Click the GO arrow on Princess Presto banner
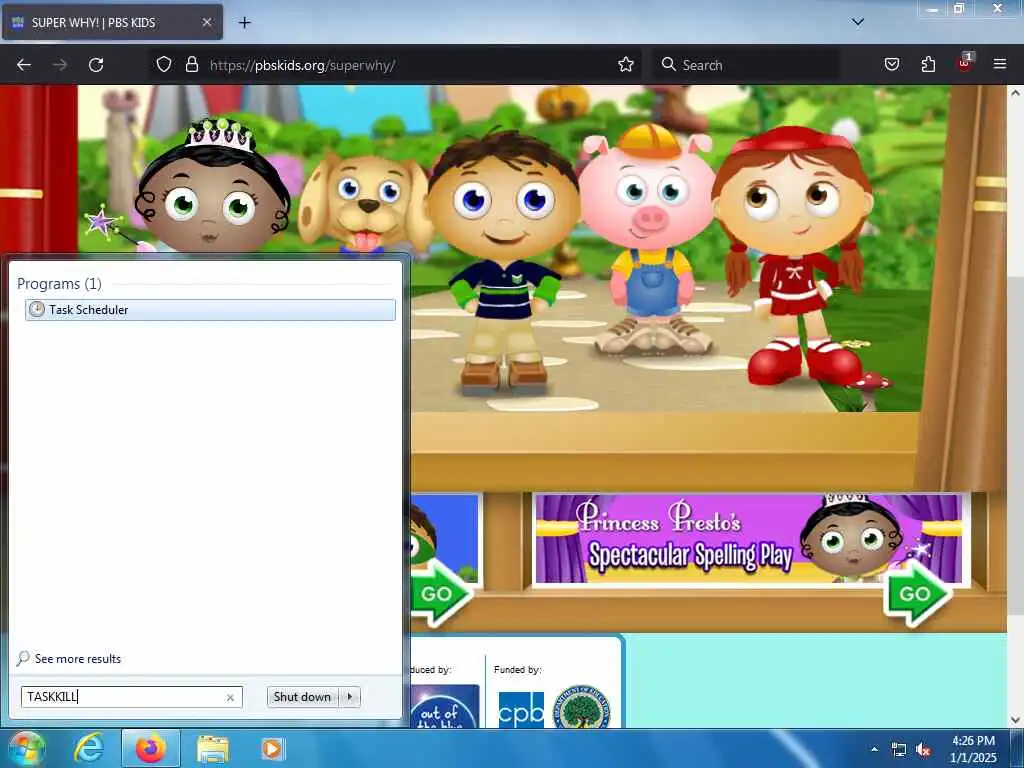 point(918,593)
